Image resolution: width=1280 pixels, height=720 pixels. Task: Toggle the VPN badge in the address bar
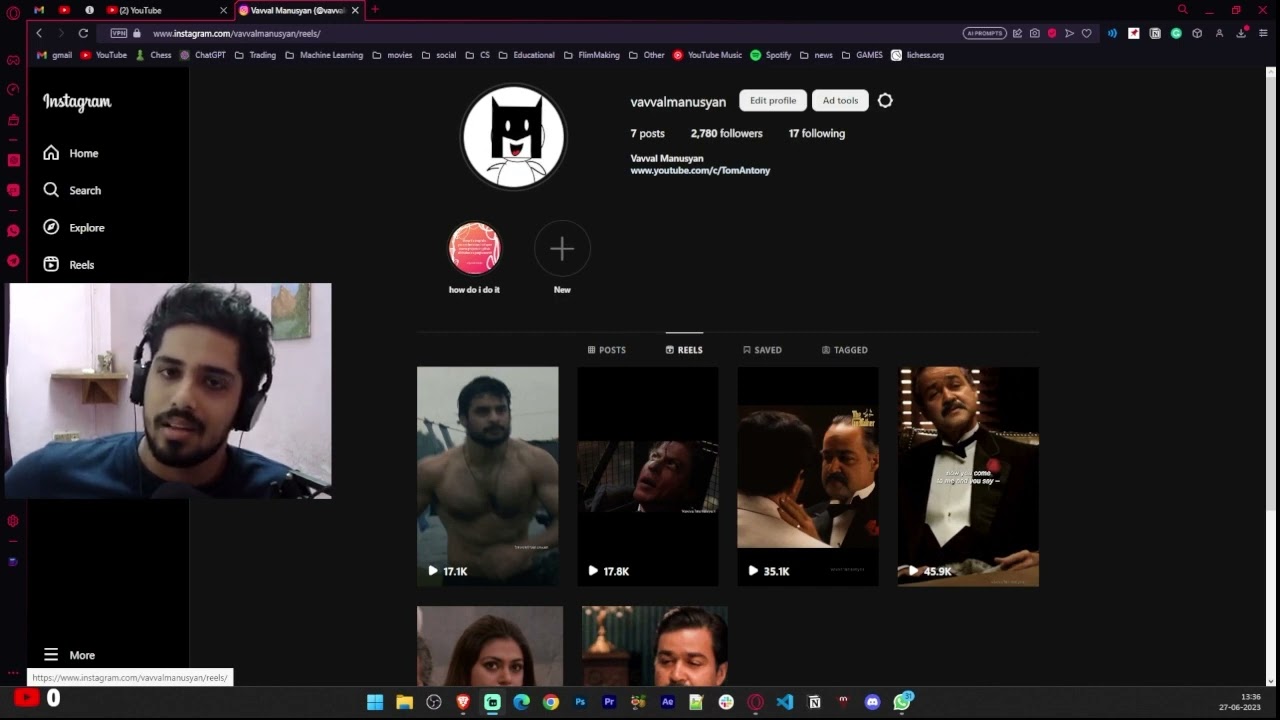tap(119, 32)
